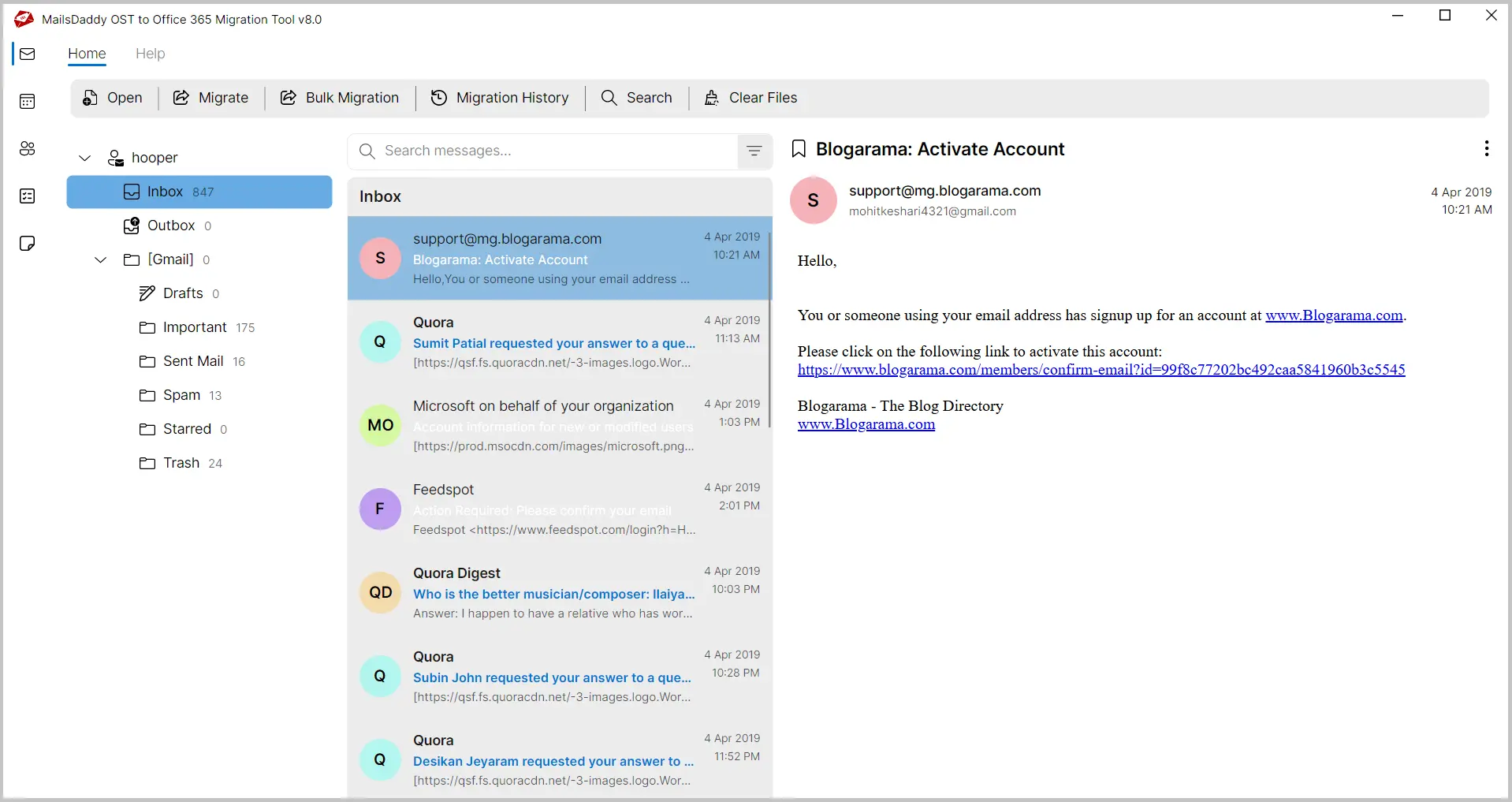The image size is (1512, 802).
Task: Click the message list vertical scrollbar
Action: [769, 331]
